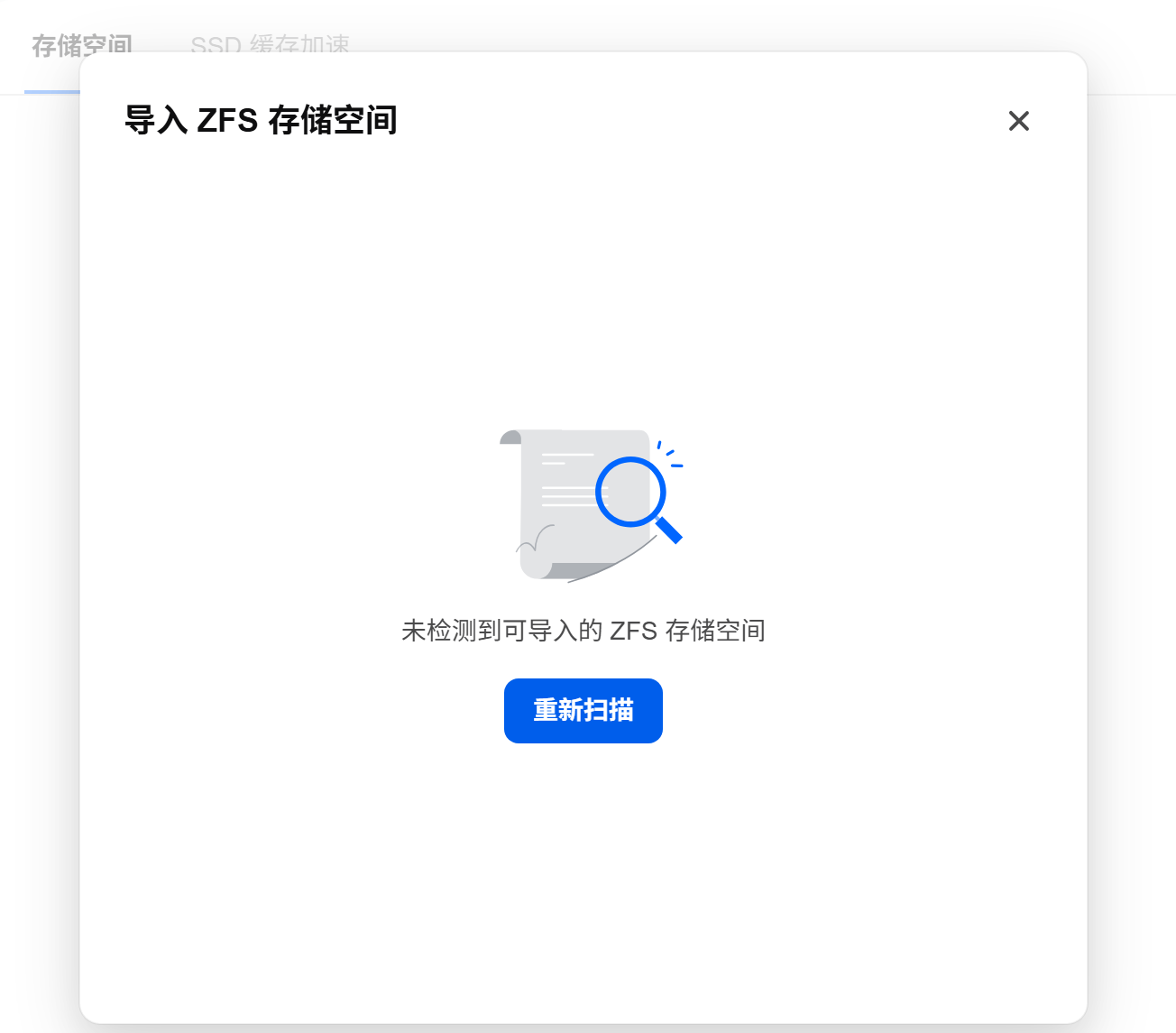Click the curled top of the scroll

511,437
